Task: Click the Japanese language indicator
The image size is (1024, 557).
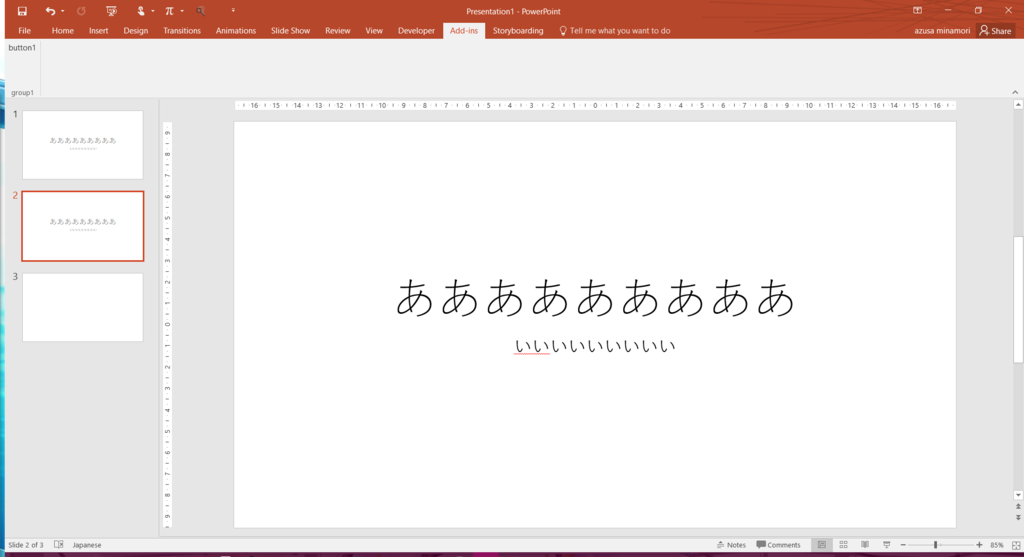Action: point(87,545)
